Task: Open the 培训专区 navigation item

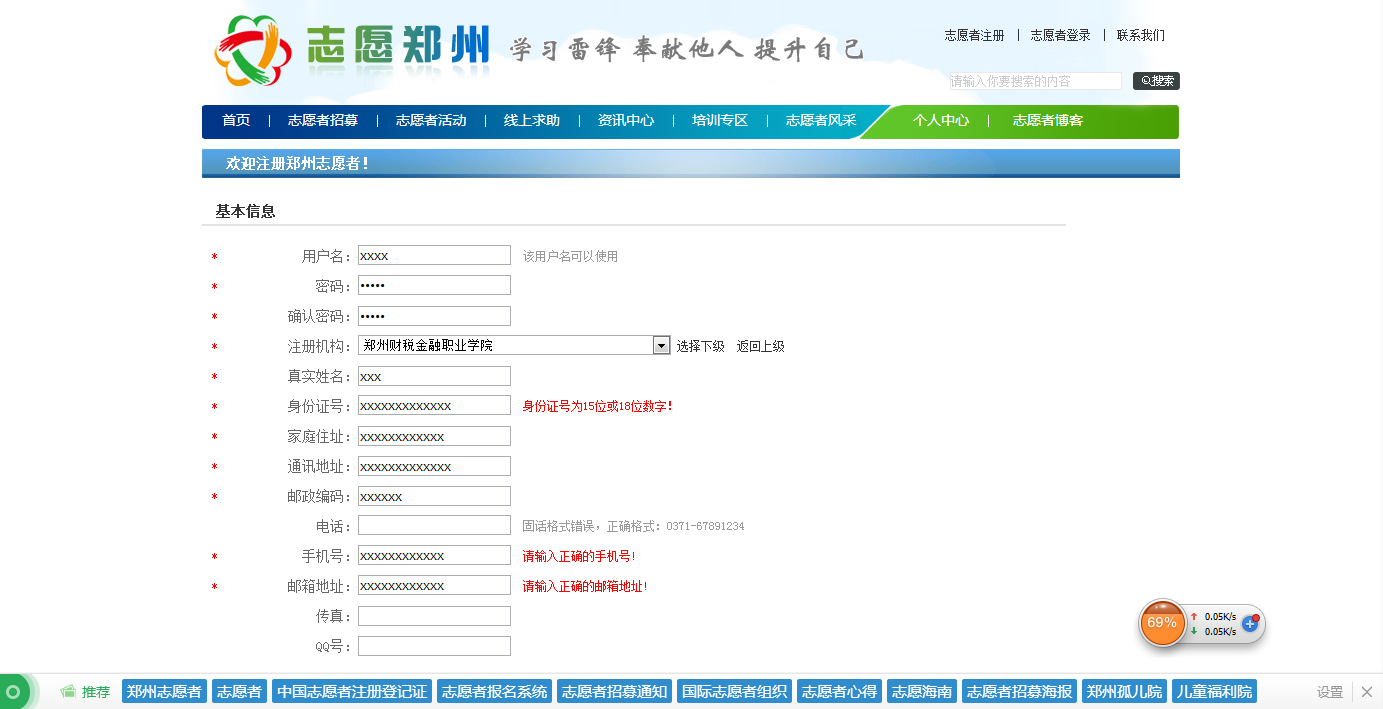Action: click(719, 121)
